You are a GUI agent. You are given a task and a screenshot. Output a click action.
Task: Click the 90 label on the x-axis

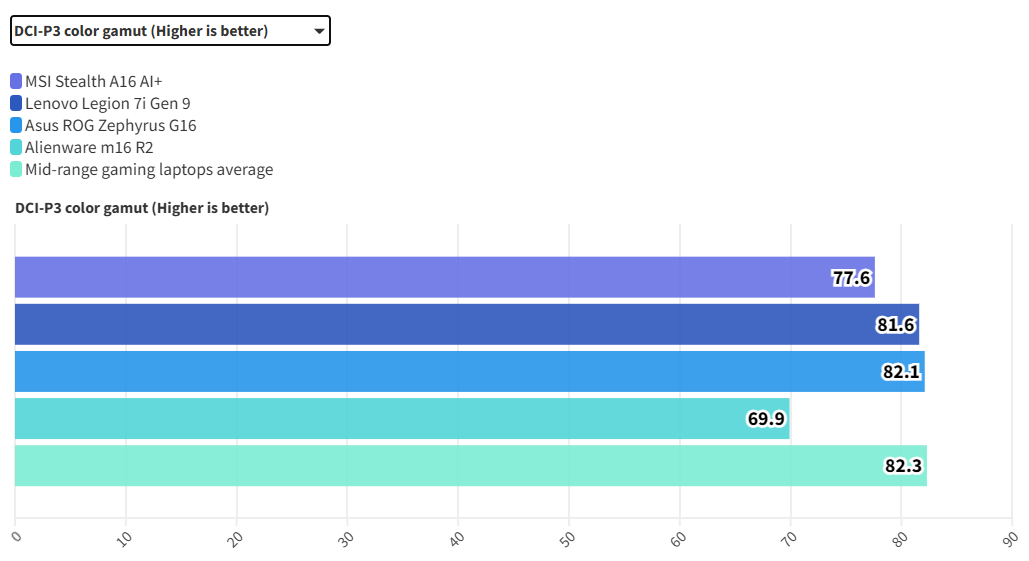[x=1009, y=538]
